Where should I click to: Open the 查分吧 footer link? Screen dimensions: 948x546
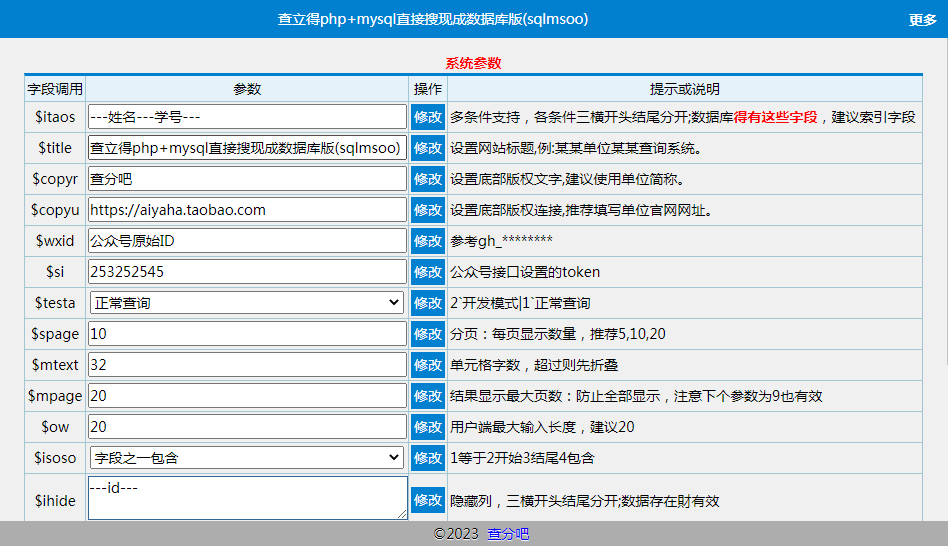coord(508,534)
